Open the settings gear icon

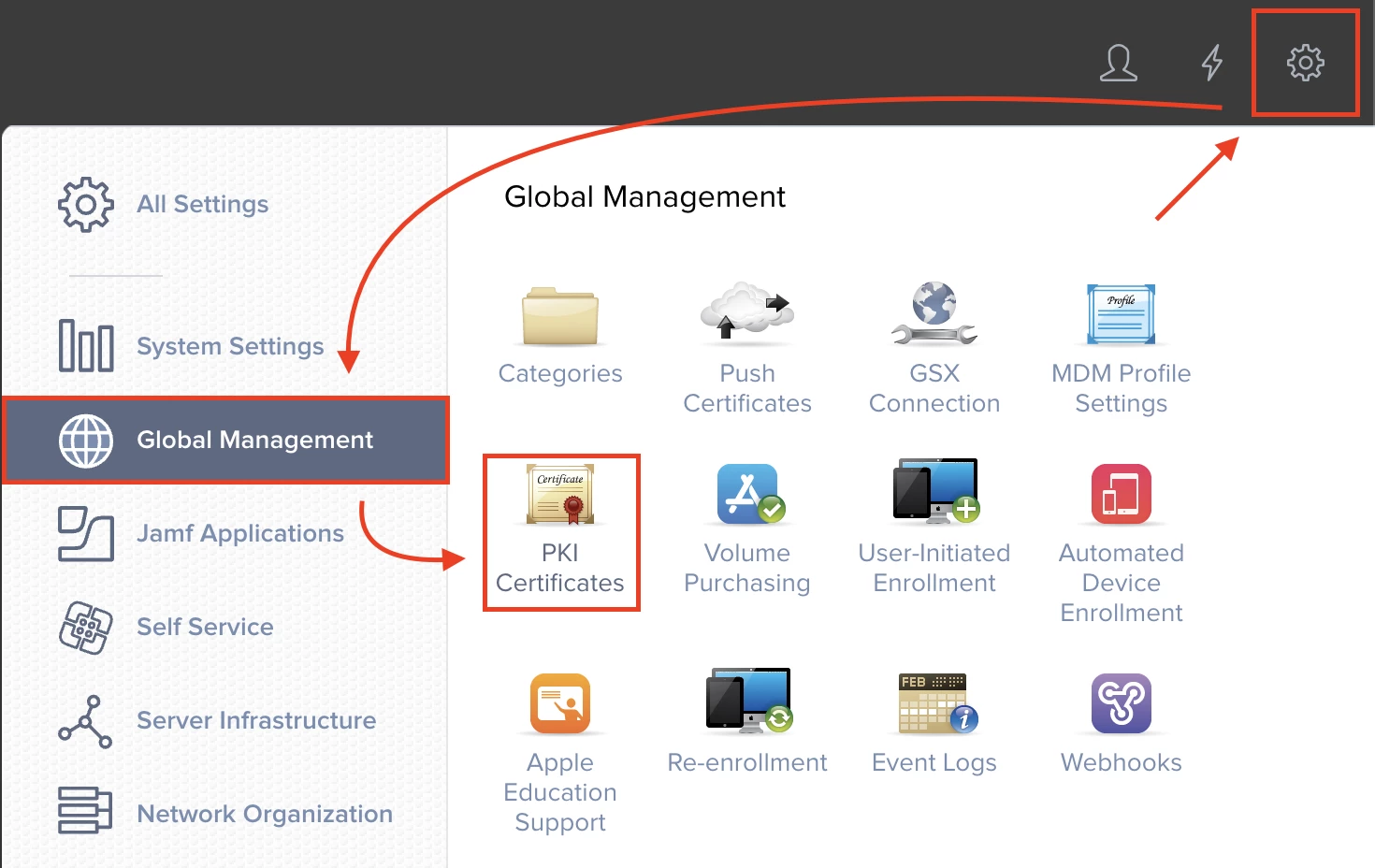[1305, 63]
